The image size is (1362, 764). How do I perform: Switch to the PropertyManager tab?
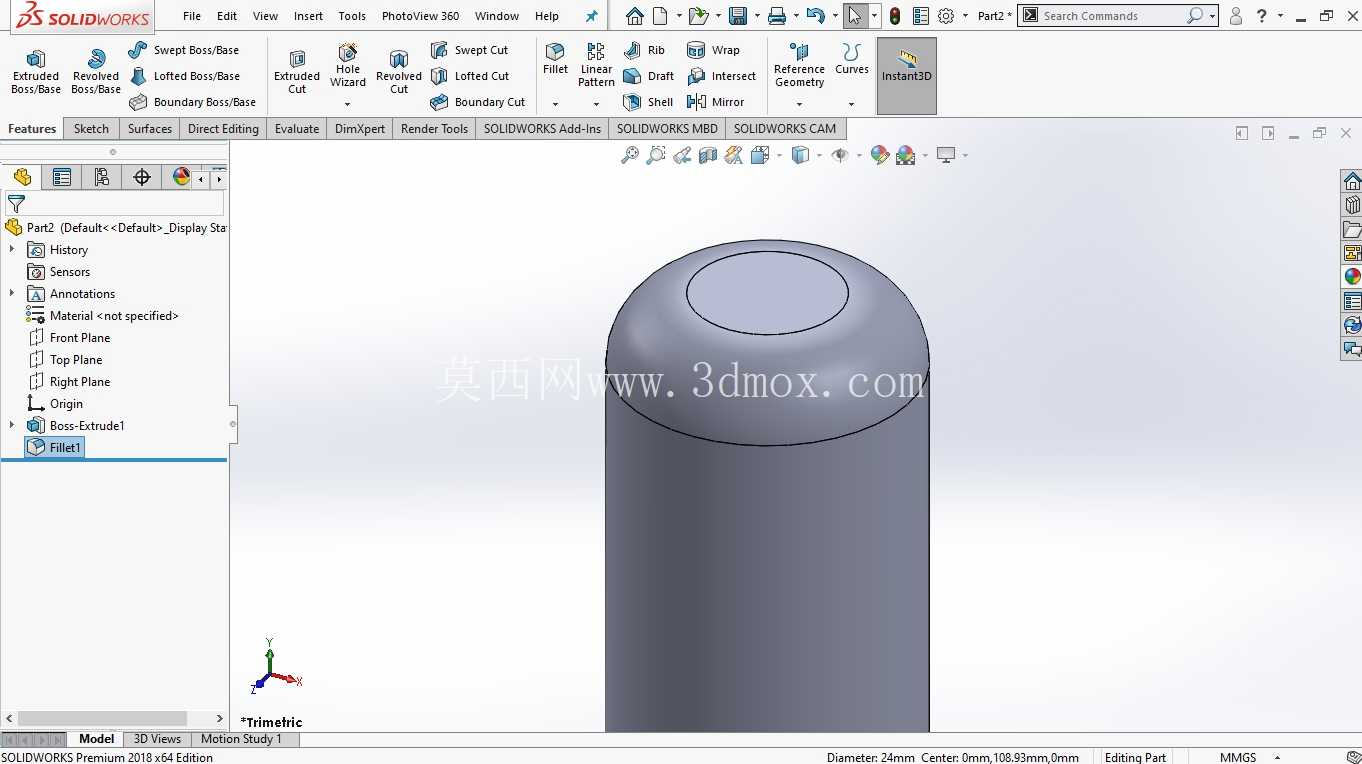(x=62, y=177)
